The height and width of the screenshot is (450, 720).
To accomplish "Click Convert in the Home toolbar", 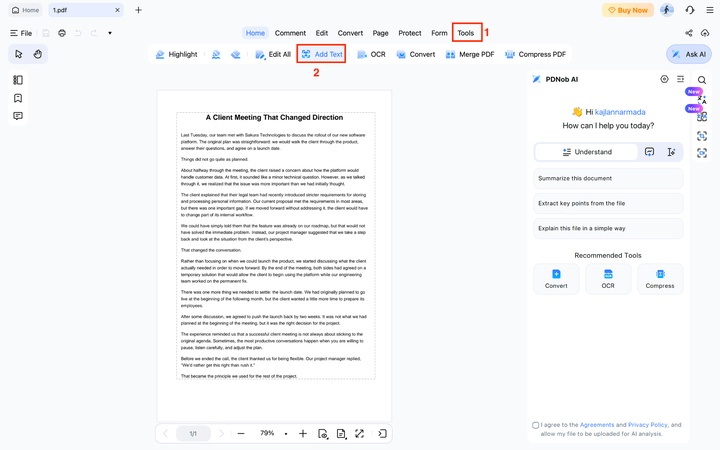I will 416,54.
